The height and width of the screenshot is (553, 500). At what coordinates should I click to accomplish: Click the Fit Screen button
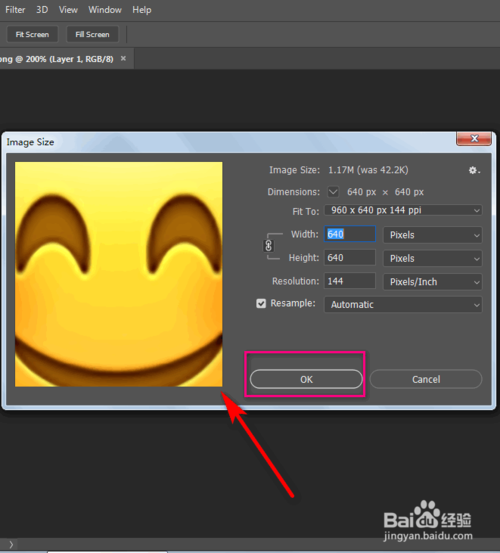[x=32, y=34]
